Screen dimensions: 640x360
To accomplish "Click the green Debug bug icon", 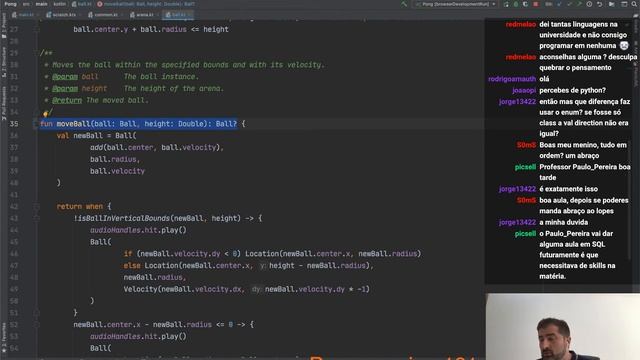I will pyautogui.click(x=516, y=4).
